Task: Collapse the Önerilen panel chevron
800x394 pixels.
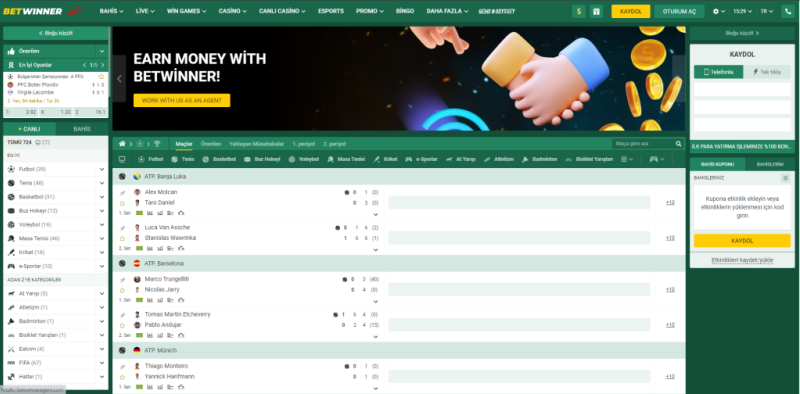Action: 102,51
